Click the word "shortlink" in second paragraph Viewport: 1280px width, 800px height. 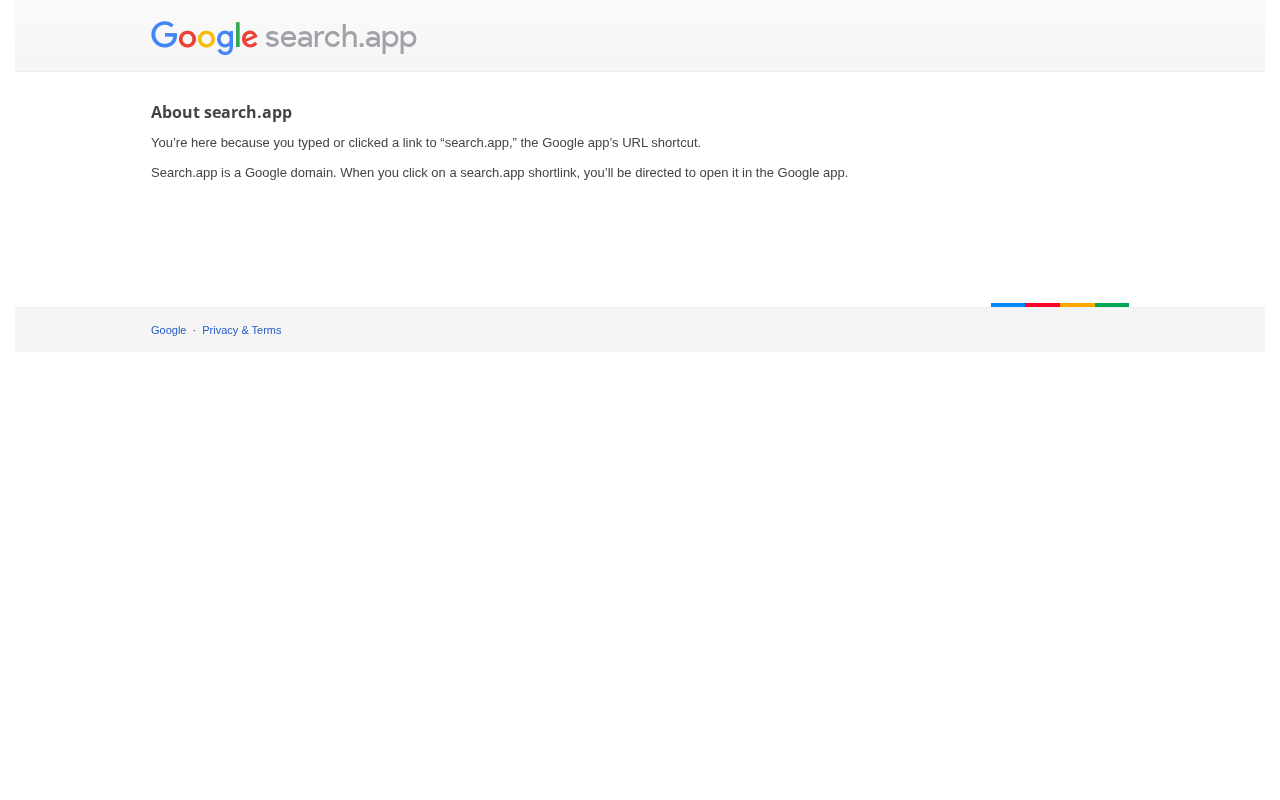click(552, 173)
